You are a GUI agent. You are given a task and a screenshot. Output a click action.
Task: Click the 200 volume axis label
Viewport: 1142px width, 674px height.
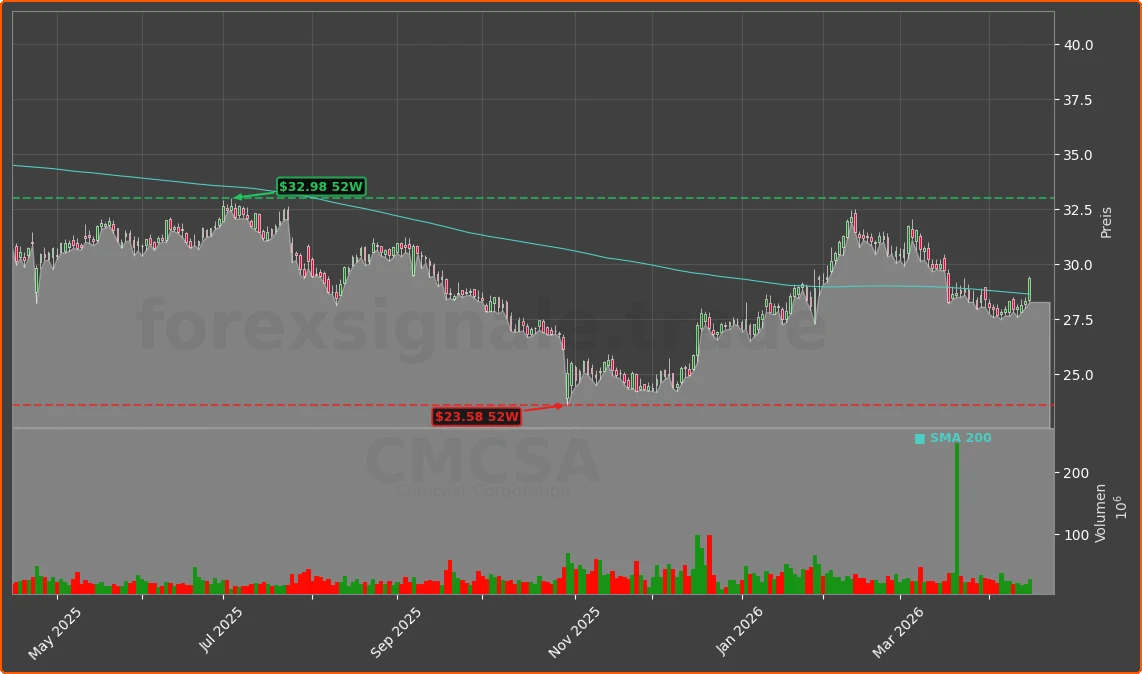tap(1076, 474)
